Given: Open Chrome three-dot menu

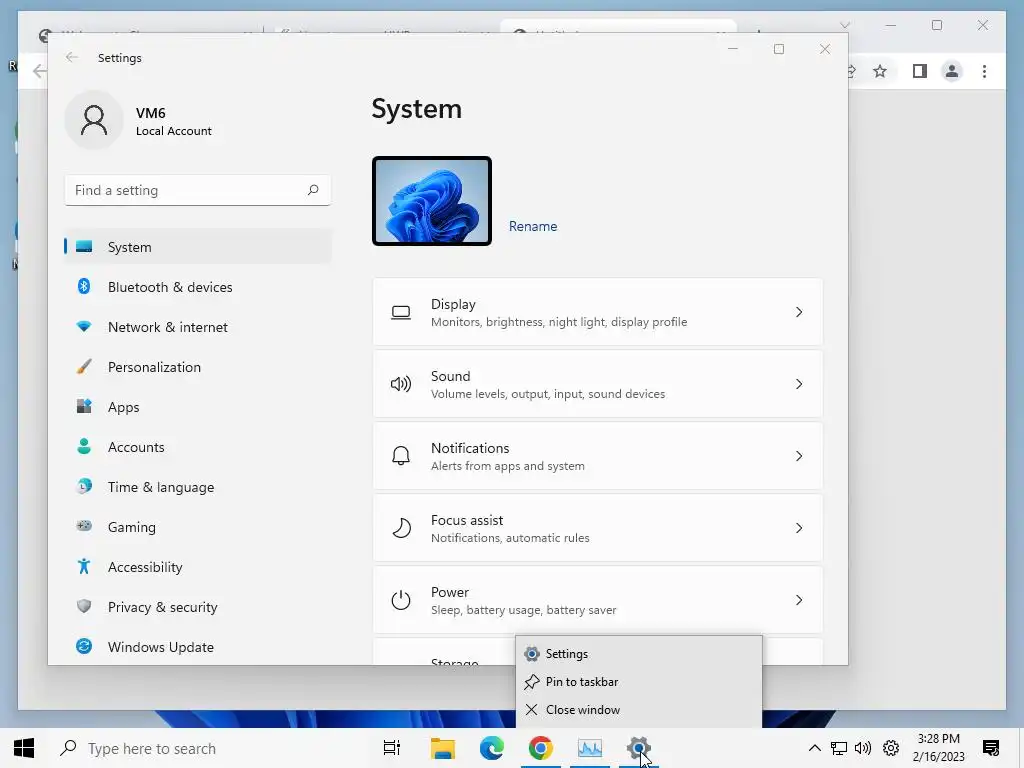Looking at the screenshot, I should click(984, 71).
